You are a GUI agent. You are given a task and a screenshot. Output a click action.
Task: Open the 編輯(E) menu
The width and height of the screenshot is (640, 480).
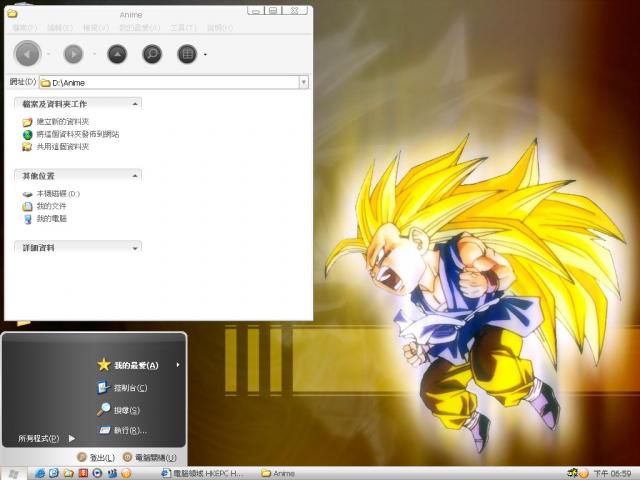(x=60, y=28)
